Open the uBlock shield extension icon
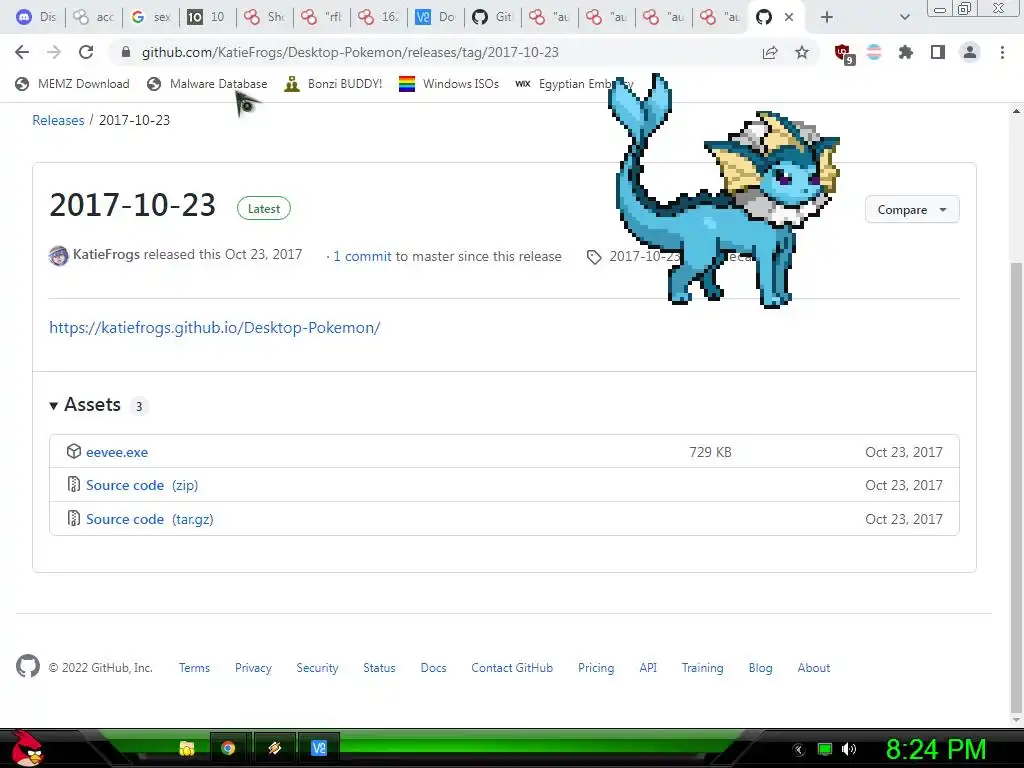 click(x=844, y=54)
